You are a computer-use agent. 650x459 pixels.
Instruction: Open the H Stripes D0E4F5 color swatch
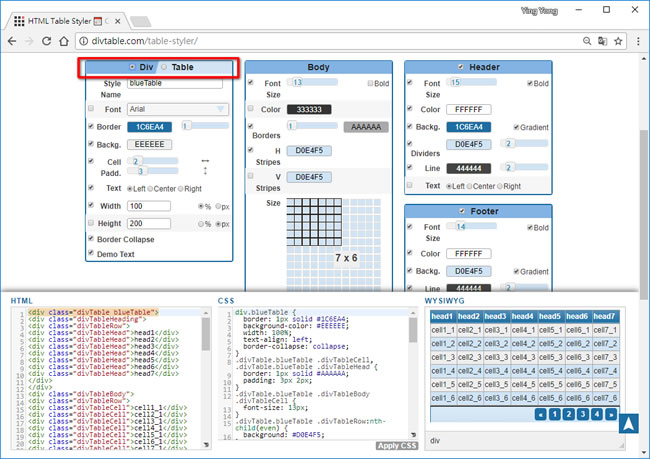tap(309, 151)
